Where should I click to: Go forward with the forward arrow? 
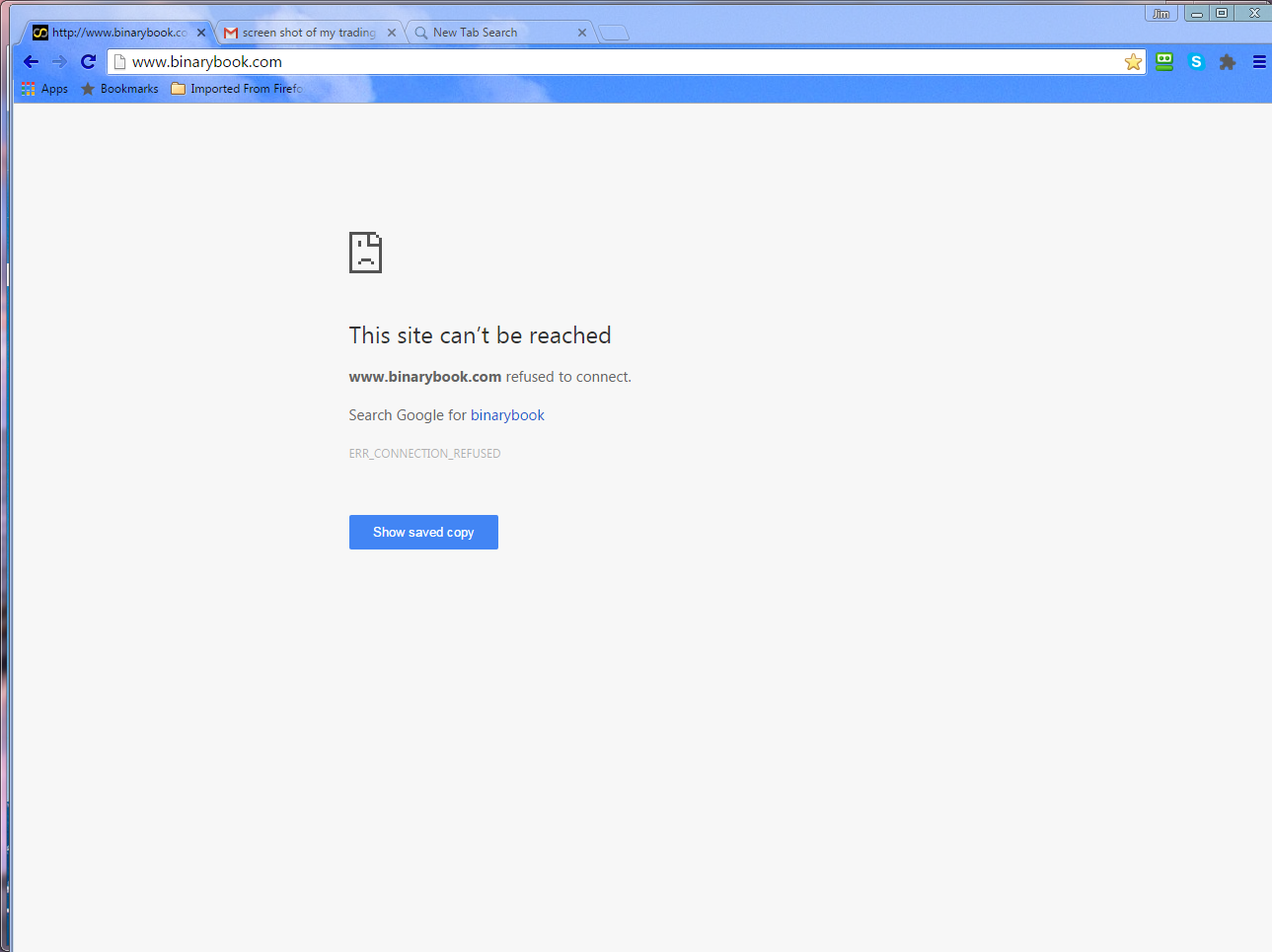click(59, 62)
